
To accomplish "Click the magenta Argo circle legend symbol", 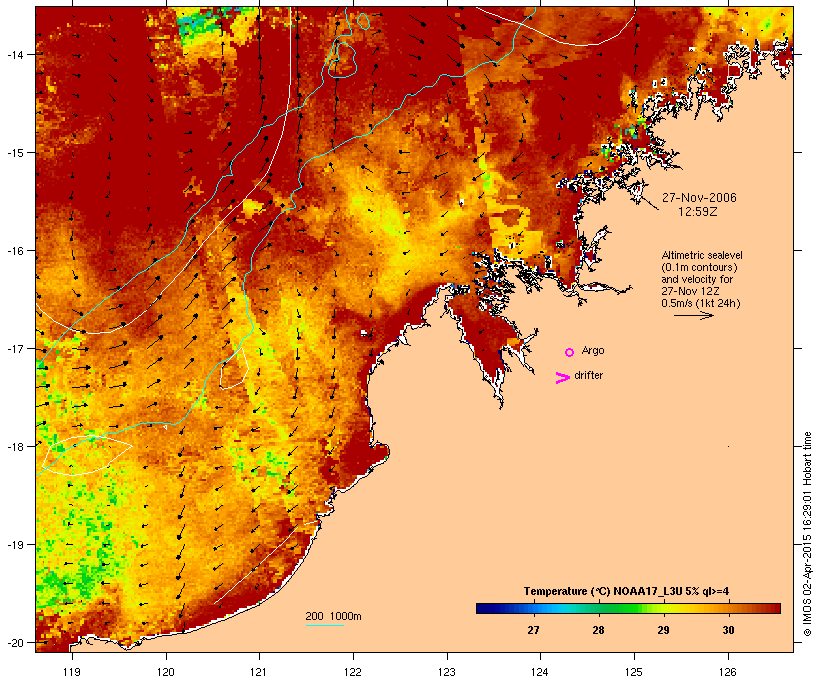I will [569, 352].
